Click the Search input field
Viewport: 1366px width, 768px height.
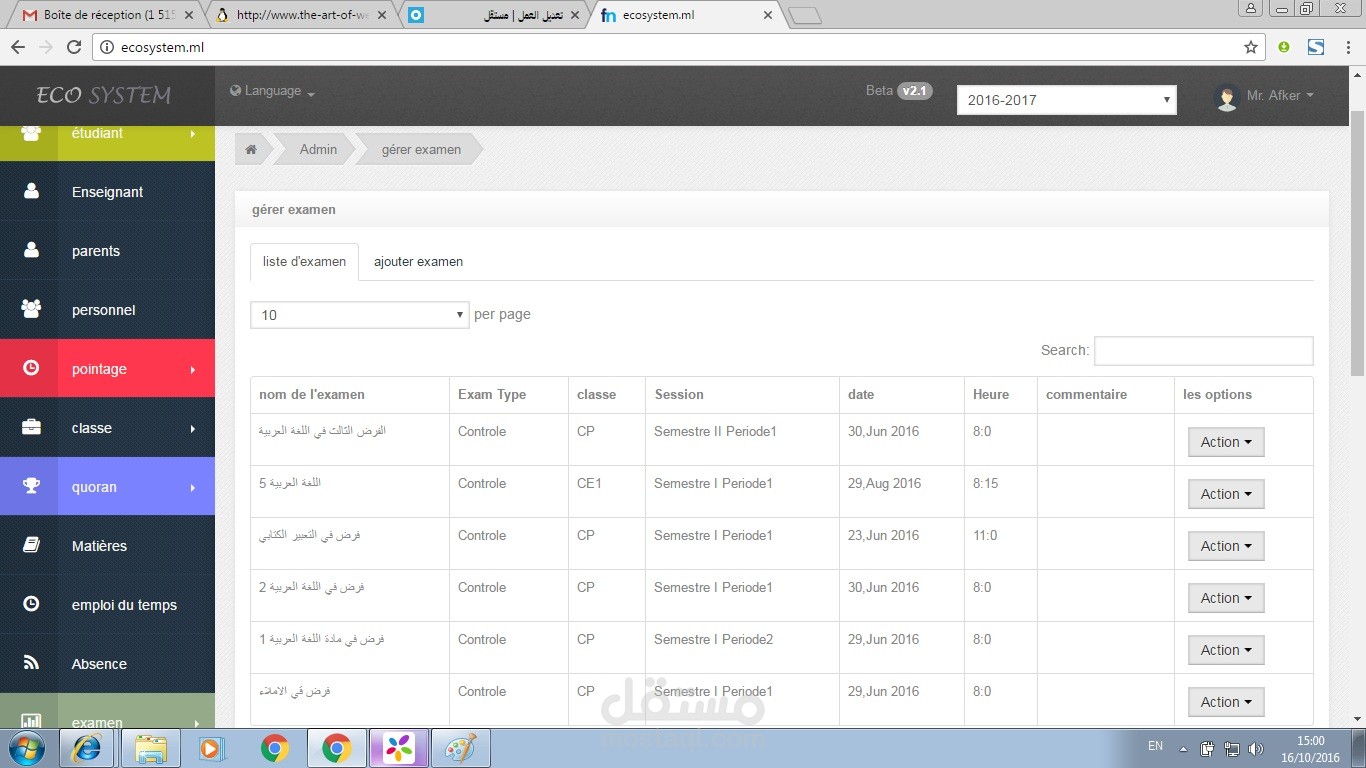pos(1203,351)
